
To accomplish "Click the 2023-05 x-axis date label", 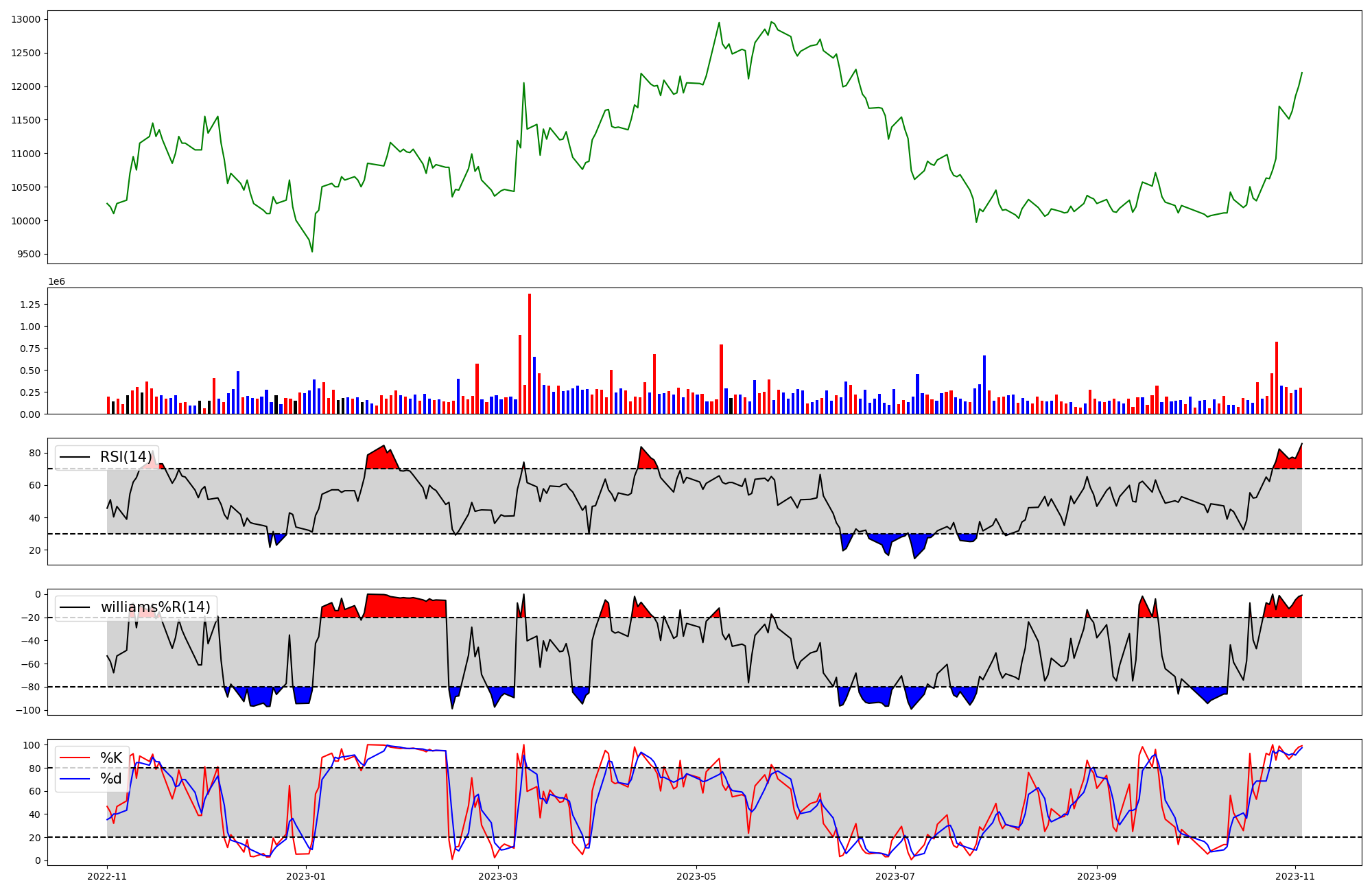I will [696, 876].
